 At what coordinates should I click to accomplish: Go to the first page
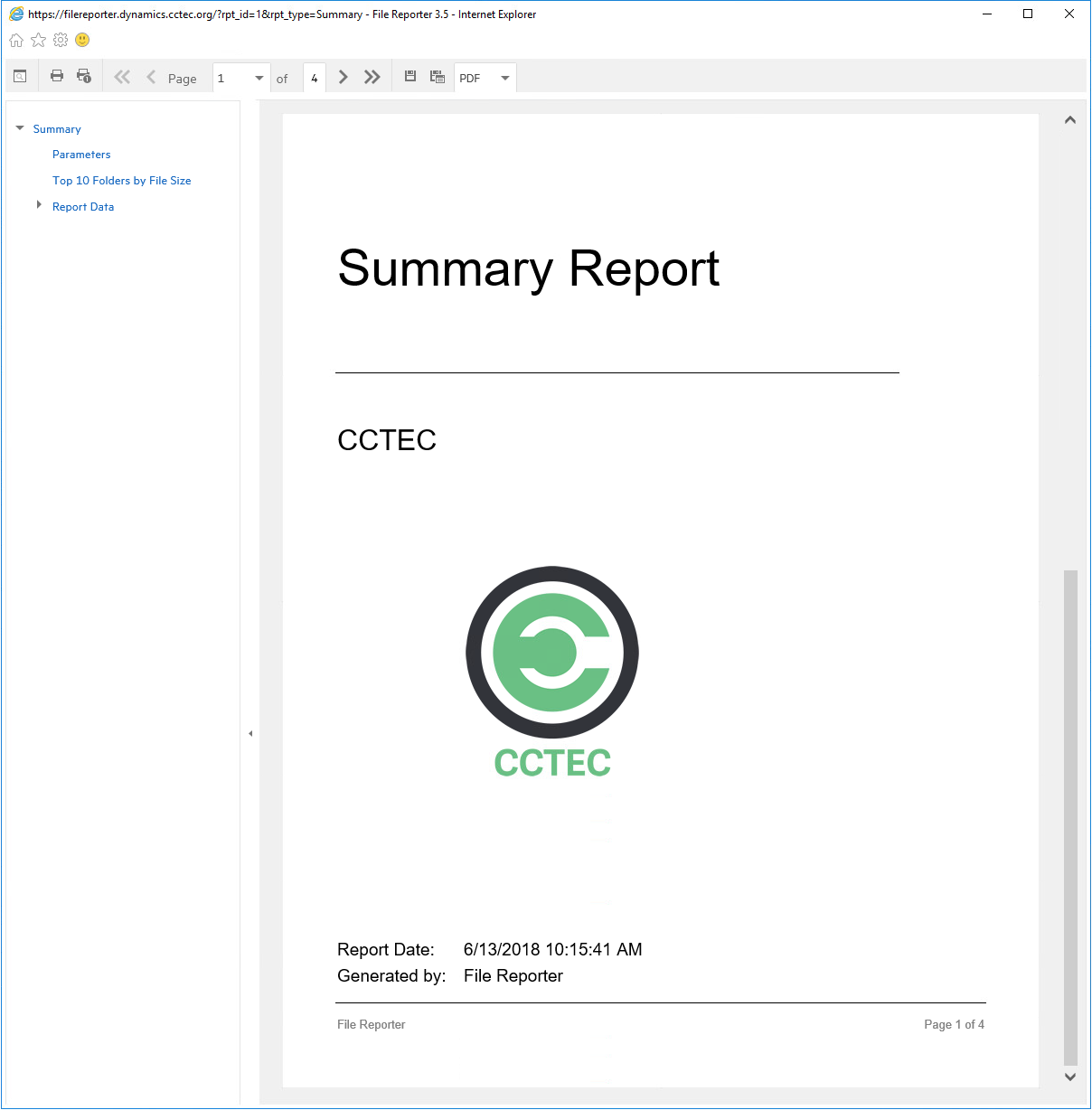[122, 77]
